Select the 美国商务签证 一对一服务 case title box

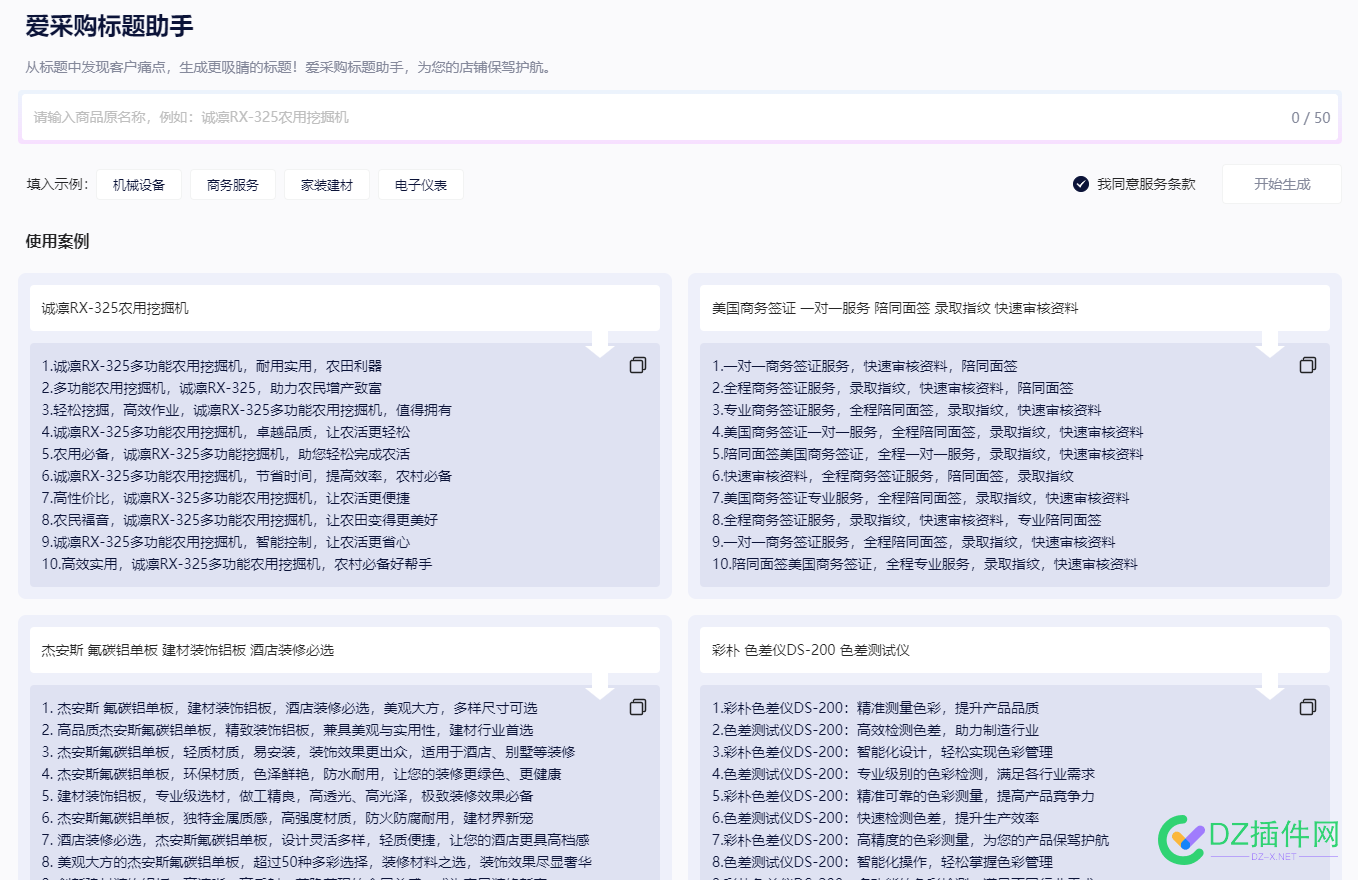[x=1015, y=308]
